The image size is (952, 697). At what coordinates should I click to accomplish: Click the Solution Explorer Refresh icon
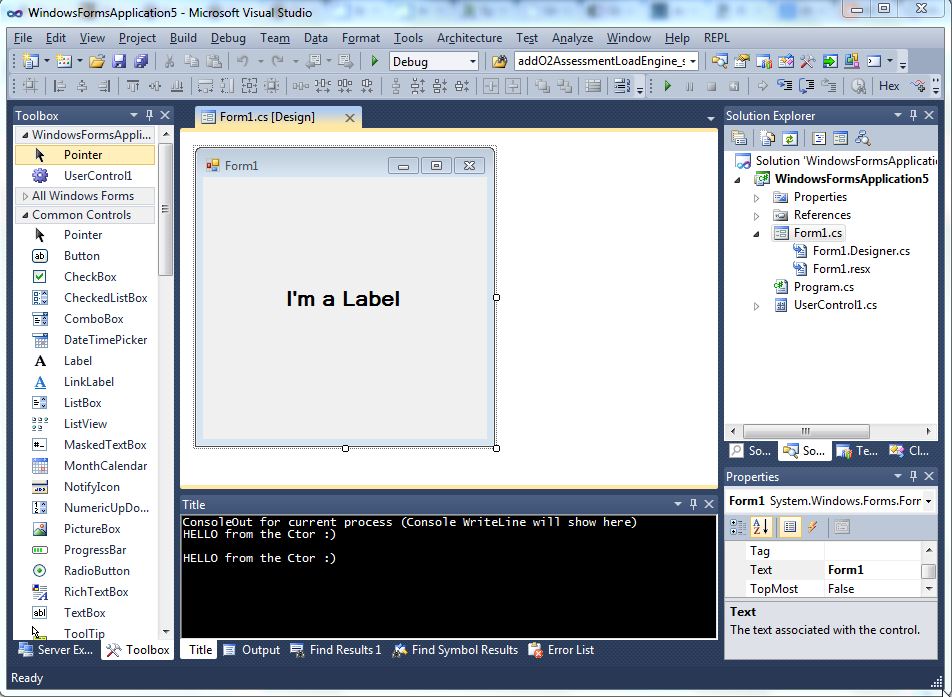point(789,138)
